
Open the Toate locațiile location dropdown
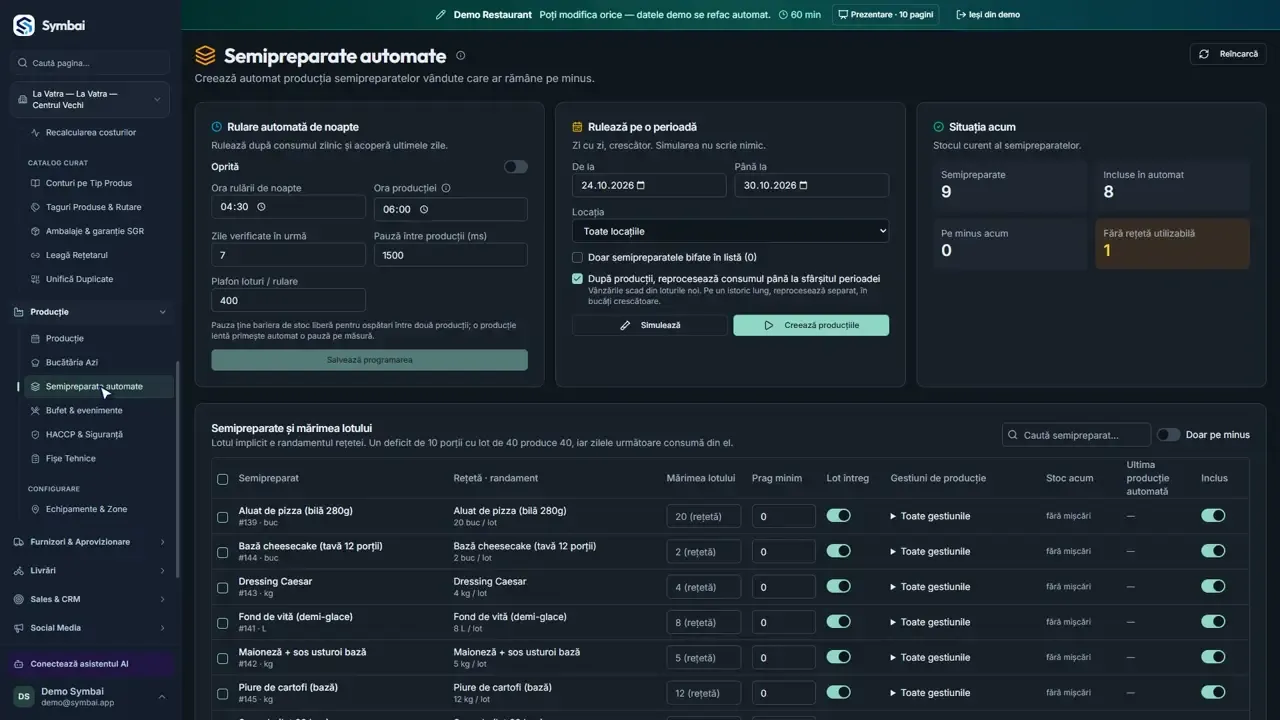pyautogui.click(x=730, y=231)
